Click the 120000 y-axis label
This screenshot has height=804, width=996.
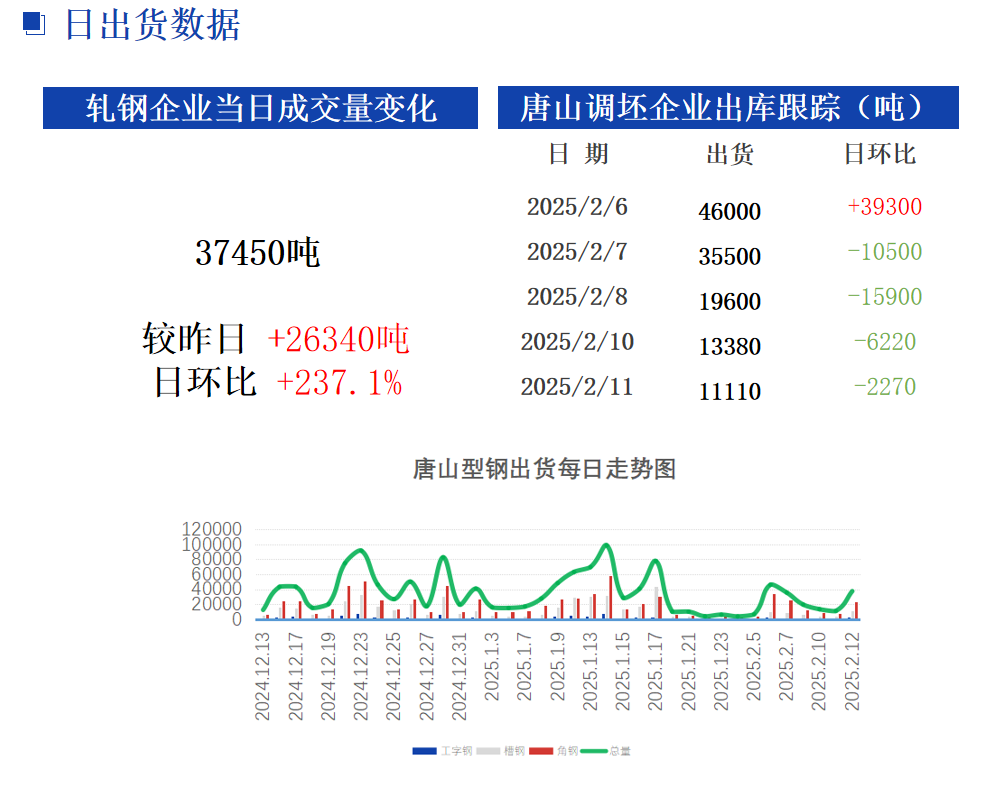(211, 529)
